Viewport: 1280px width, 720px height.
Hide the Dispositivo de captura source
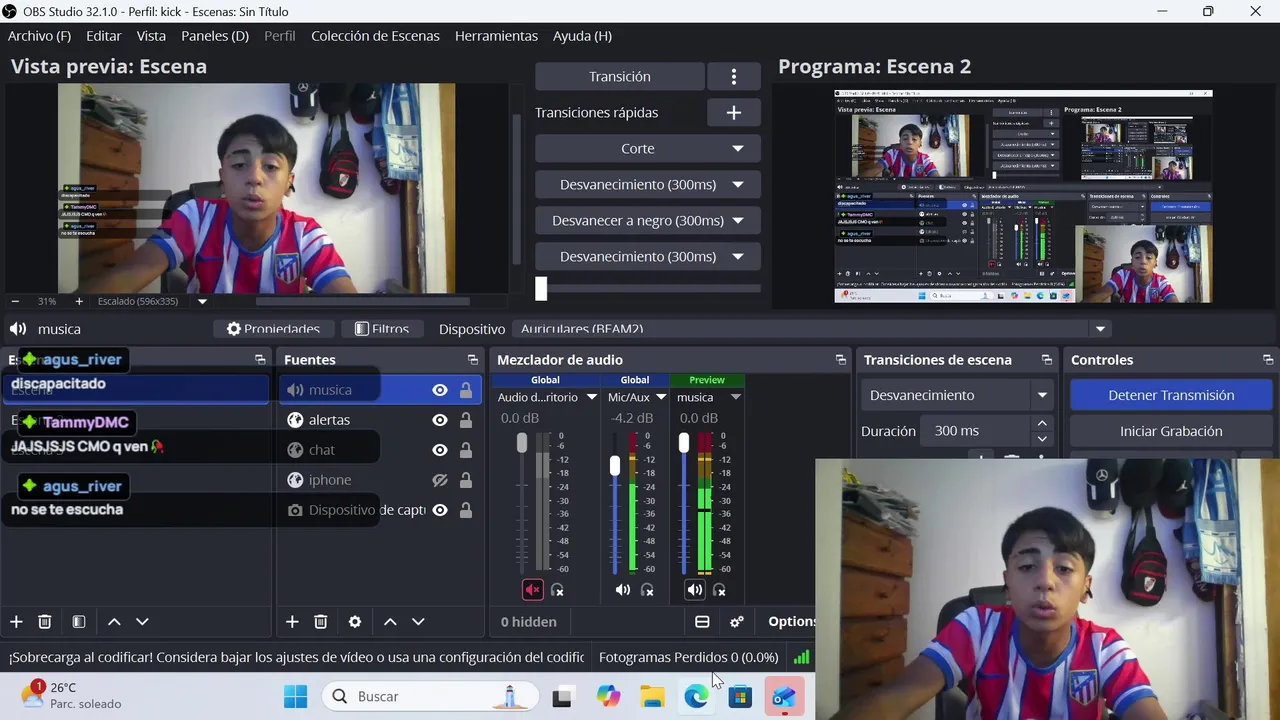coord(440,510)
